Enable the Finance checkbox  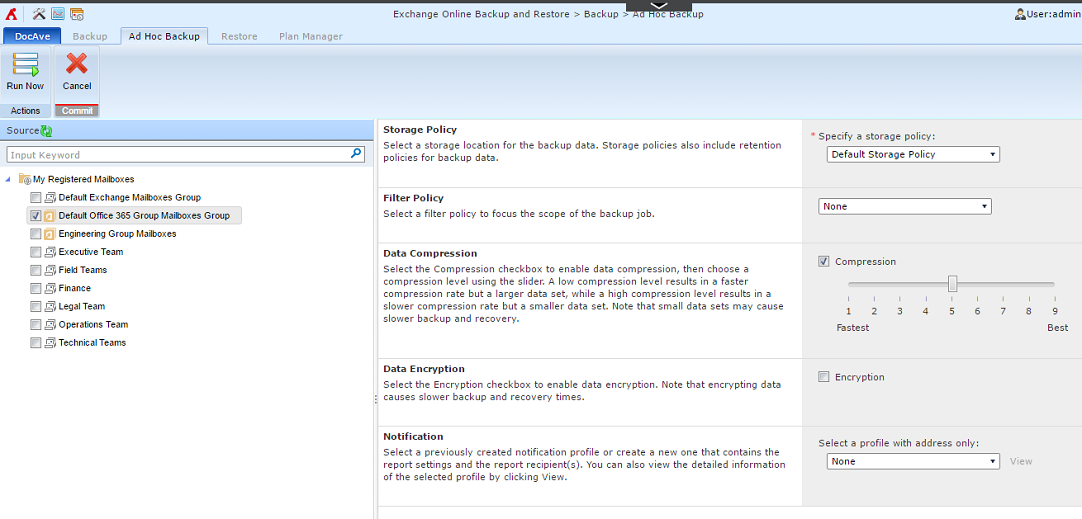pos(36,288)
